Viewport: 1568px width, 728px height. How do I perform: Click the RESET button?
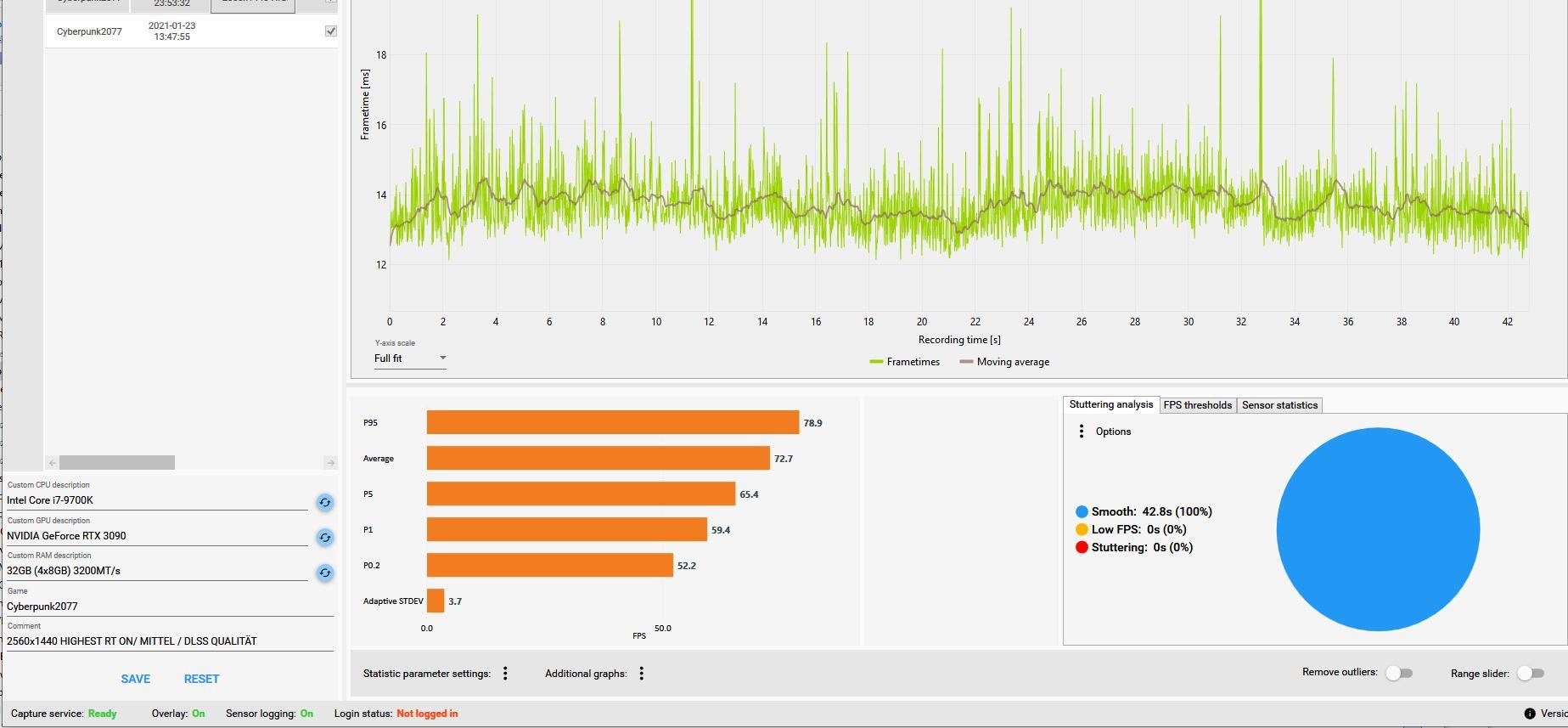pyautogui.click(x=201, y=679)
